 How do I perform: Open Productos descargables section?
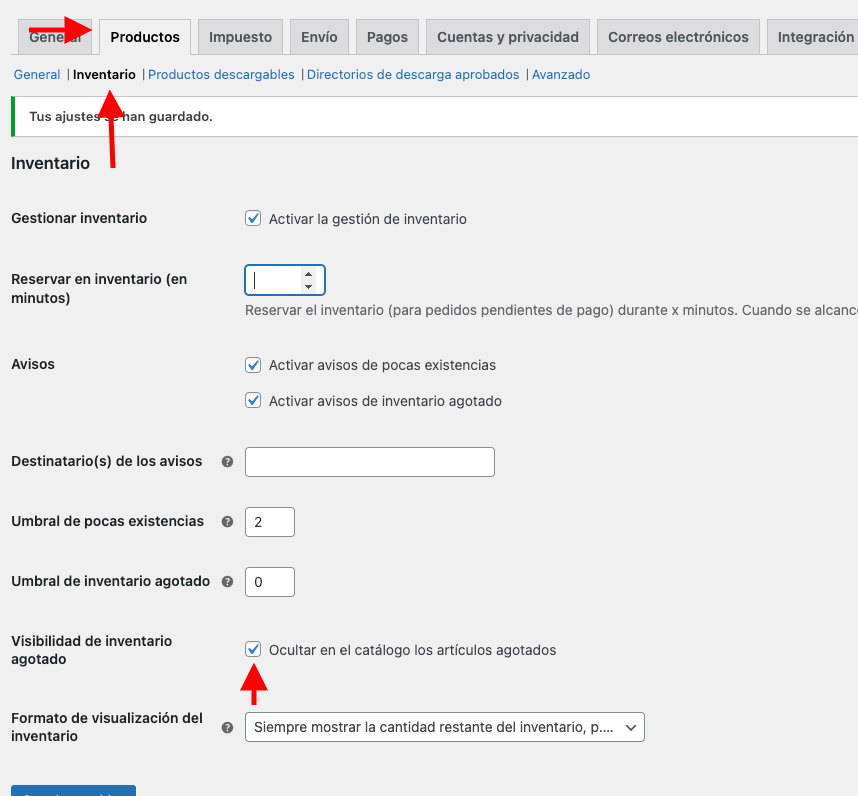pos(221,74)
